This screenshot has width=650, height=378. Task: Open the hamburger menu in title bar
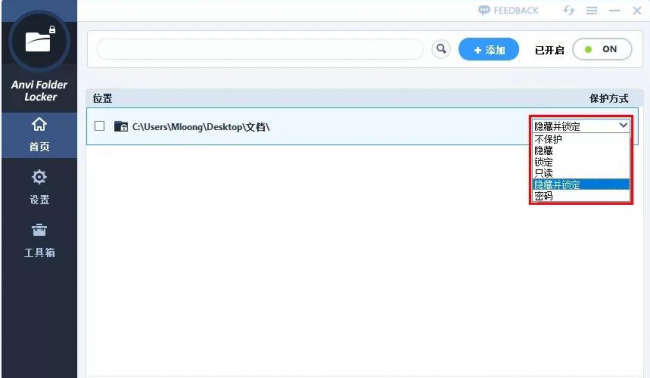[x=592, y=11]
